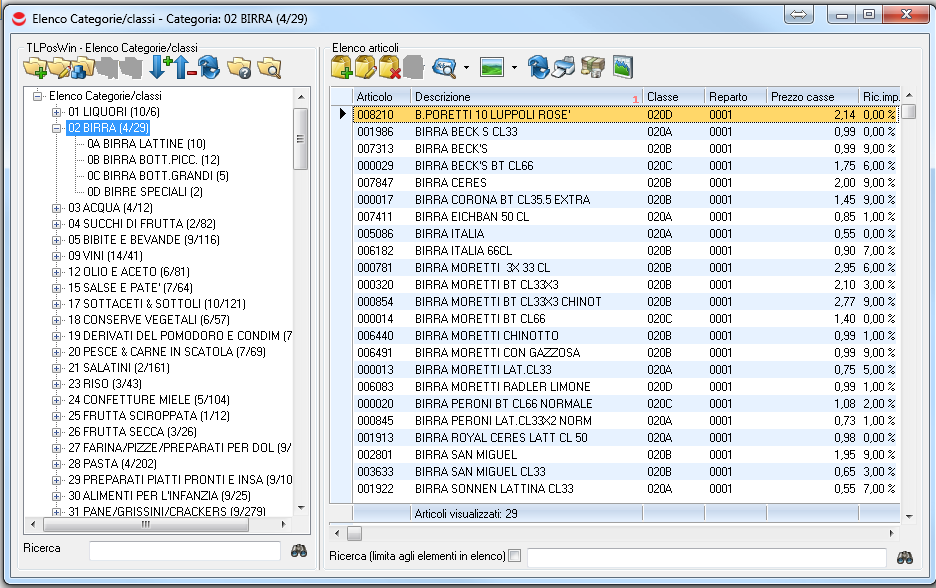Click the add new article icon
This screenshot has width=936, height=588.
(342, 68)
